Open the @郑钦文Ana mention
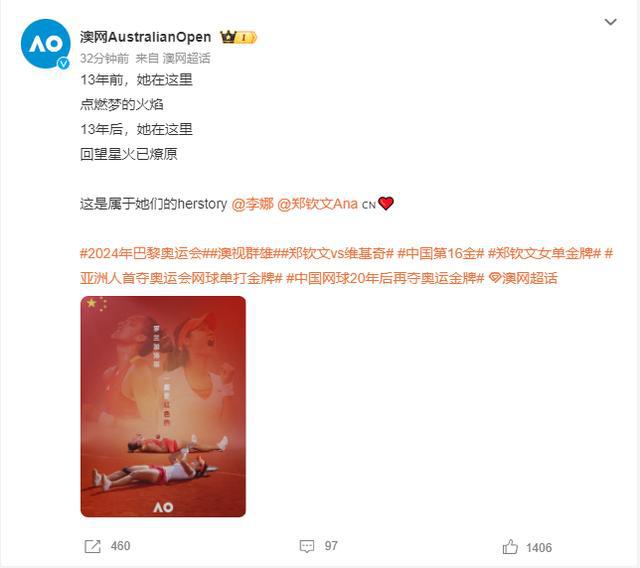This screenshot has height=568, width=640. (x=317, y=204)
